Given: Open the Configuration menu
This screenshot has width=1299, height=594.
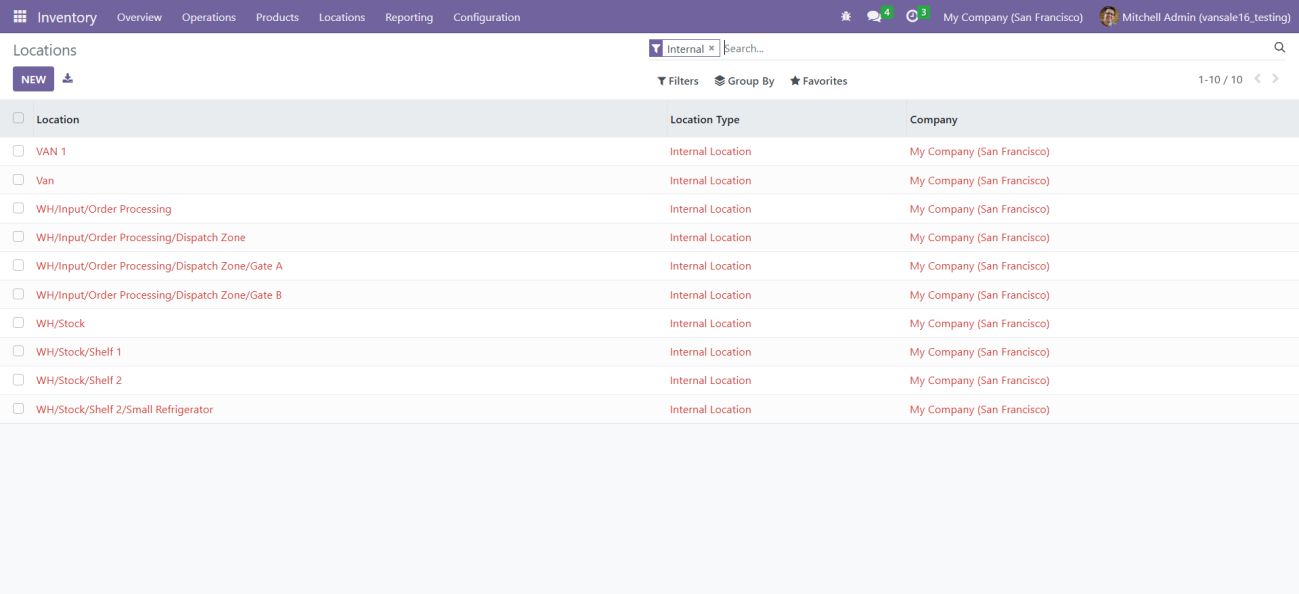Looking at the screenshot, I should coord(486,17).
